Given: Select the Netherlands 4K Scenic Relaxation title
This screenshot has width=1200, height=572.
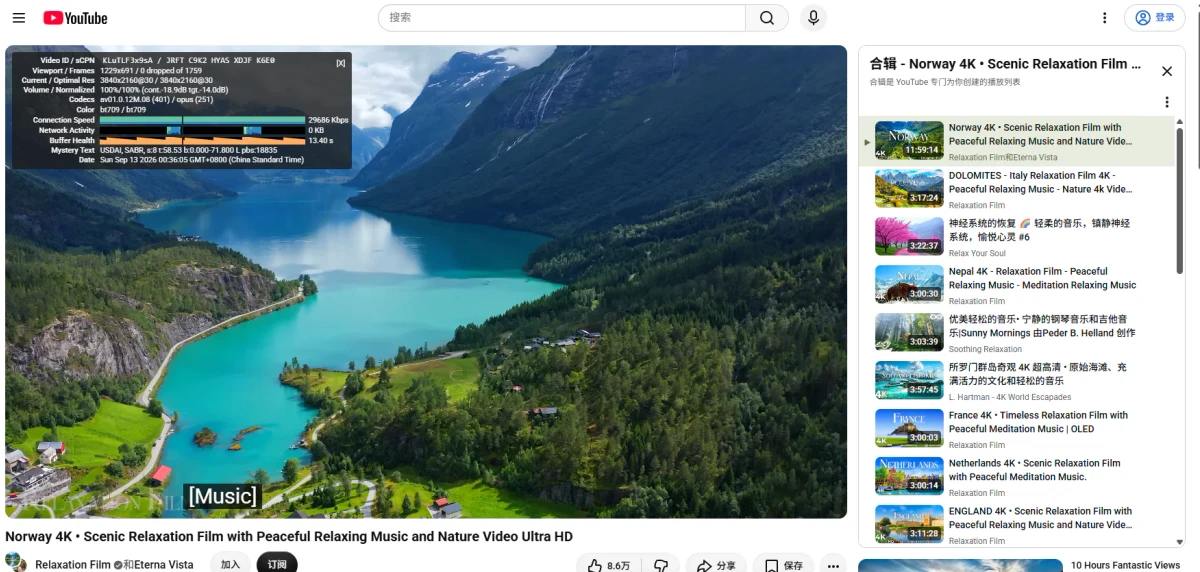Looking at the screenshot, I should [x=1035, y=470].
